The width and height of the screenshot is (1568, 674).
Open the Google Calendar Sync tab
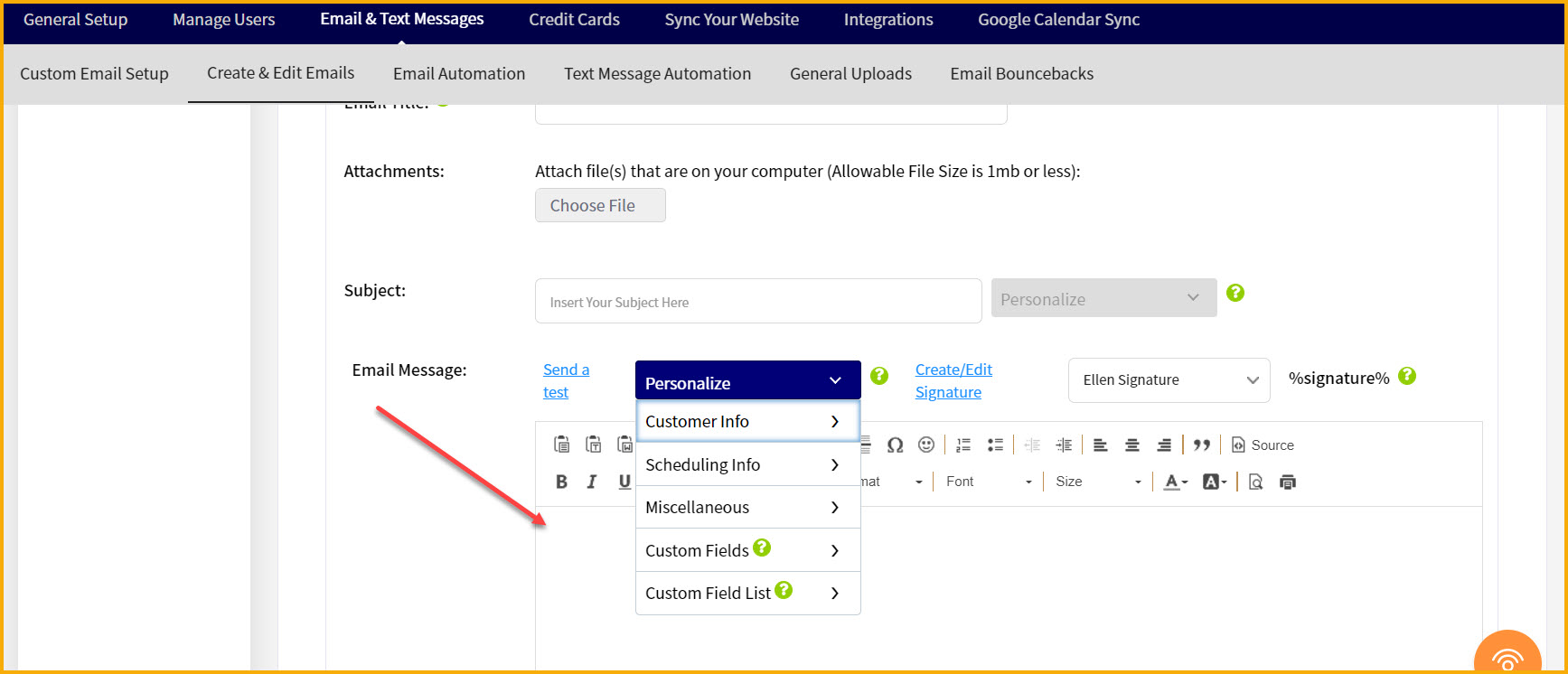coord(1058,20)
